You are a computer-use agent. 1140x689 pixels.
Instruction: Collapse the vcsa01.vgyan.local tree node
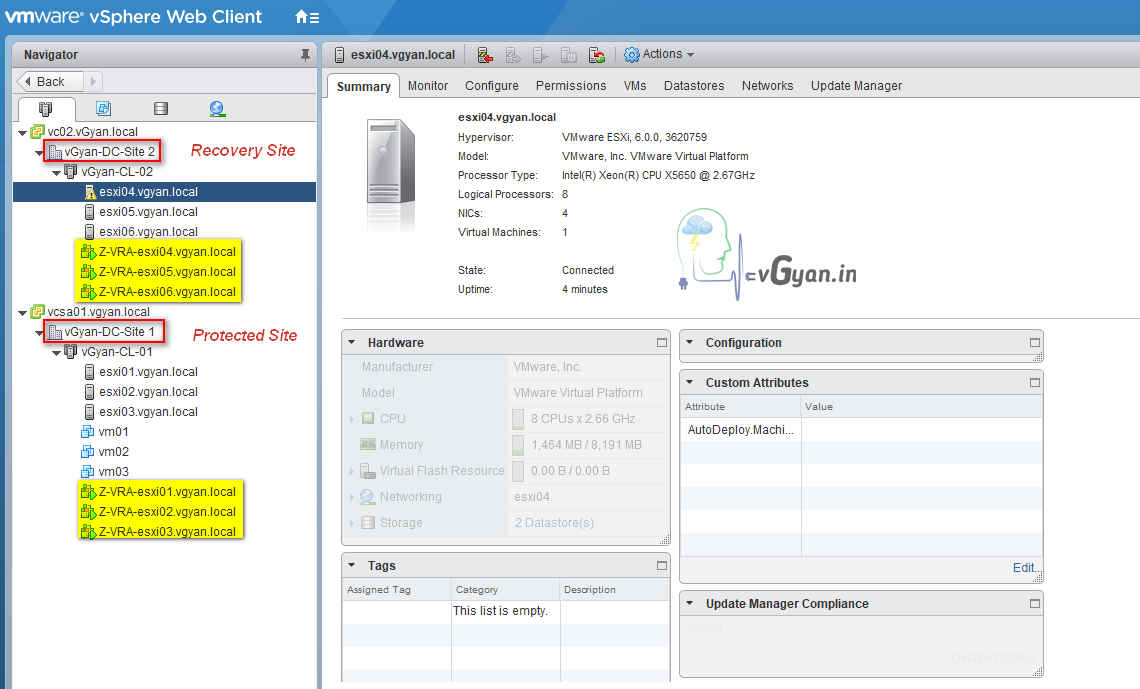click(23, 313)
